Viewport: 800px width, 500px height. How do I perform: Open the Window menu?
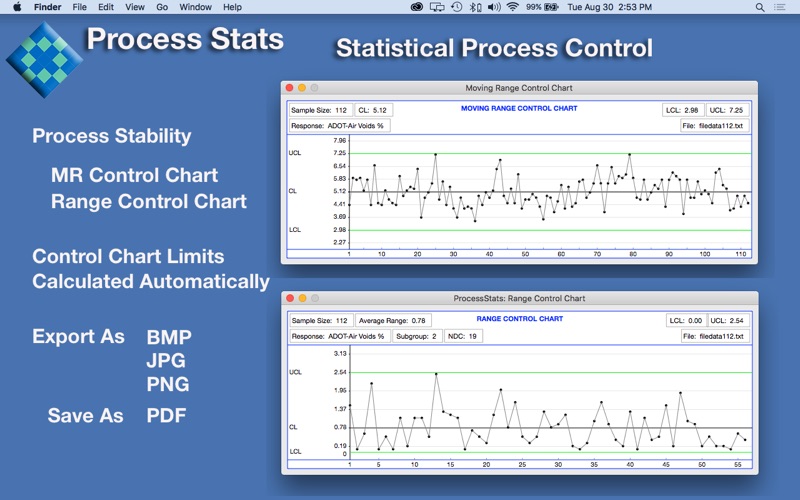click(195, 7)
